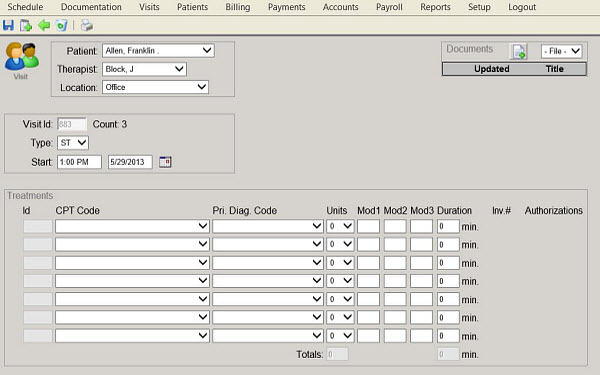Click the first row treatment Id field

click(x=38, y=226)
